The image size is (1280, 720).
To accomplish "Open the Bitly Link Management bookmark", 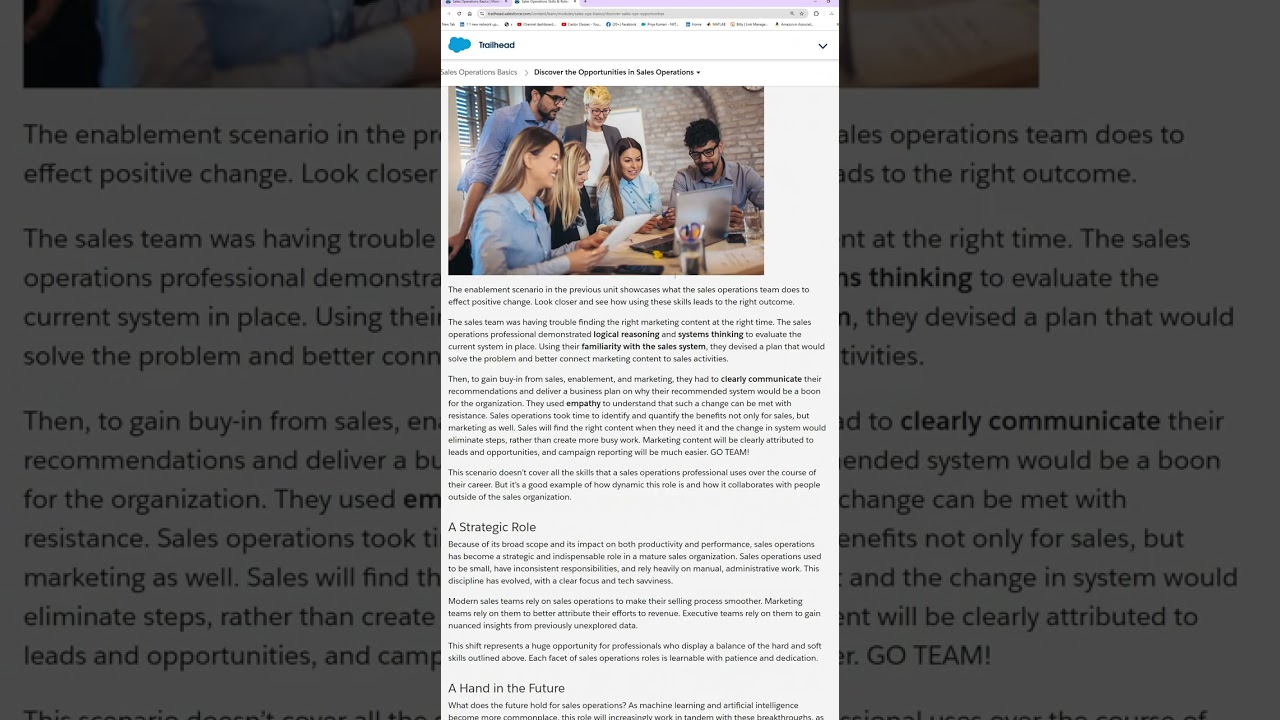I will pos(749,24).
